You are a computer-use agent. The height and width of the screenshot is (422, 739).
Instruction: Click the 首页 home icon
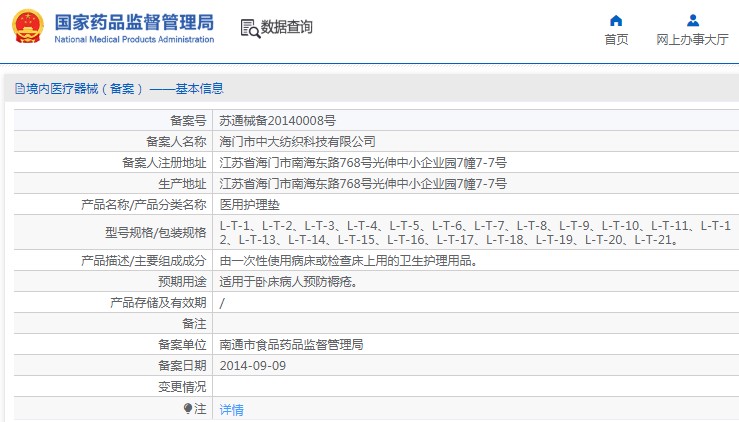[x=616, y=20]
